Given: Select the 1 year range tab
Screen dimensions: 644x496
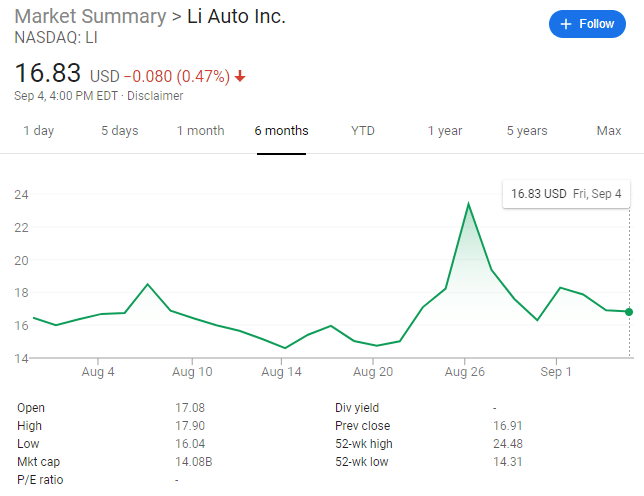Looking at the screenshot, I should tap(445, 131).
